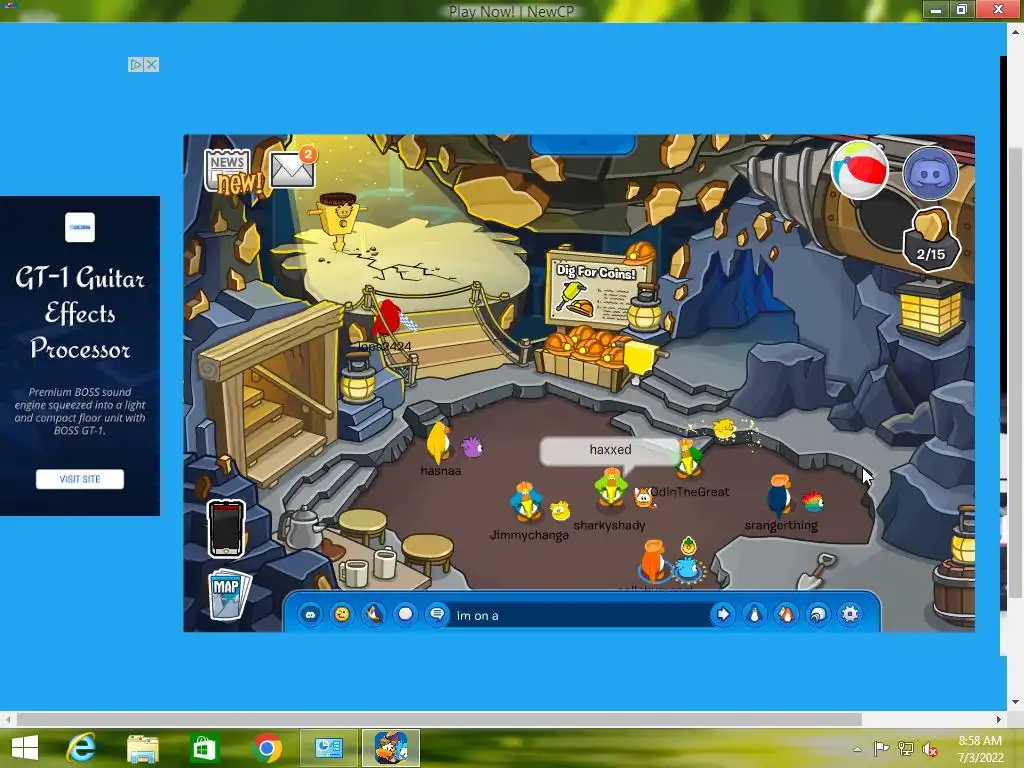Open the player card penguin icon
Image resolution: width=1024 pixels, height=768 pixels.
[x=754, y=615]
